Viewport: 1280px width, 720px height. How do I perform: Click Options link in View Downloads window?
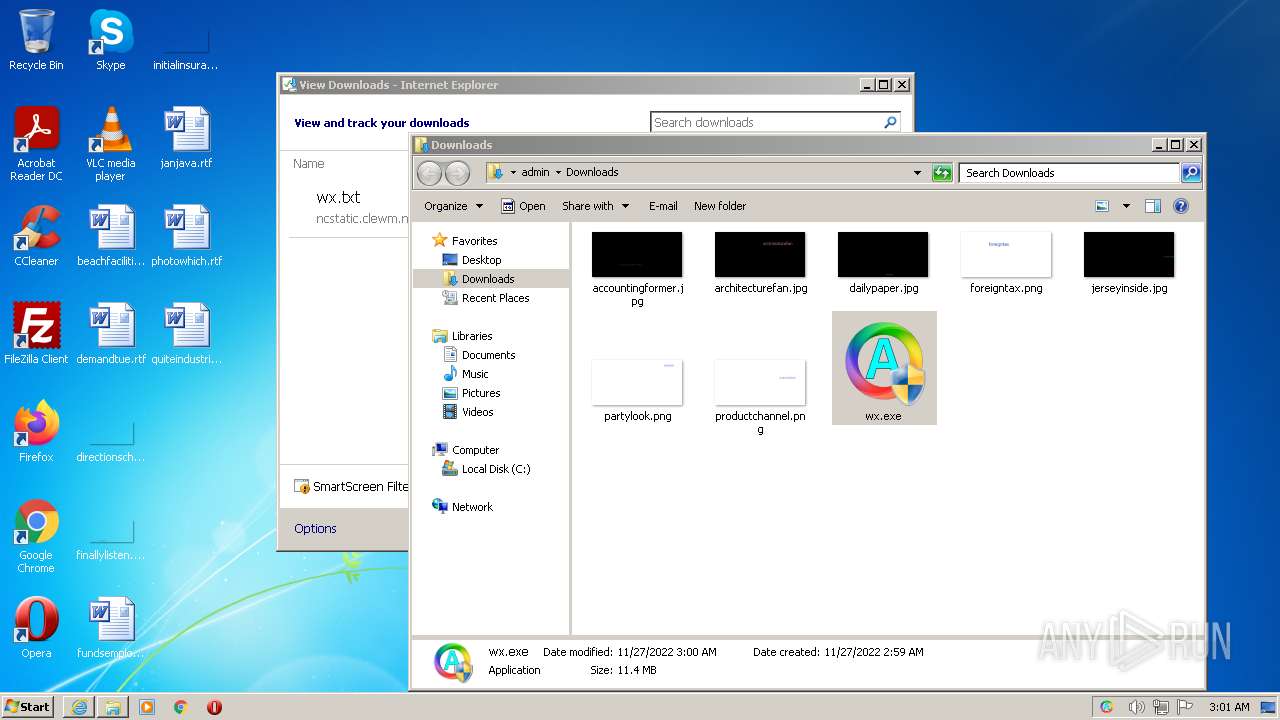[315, 529]
